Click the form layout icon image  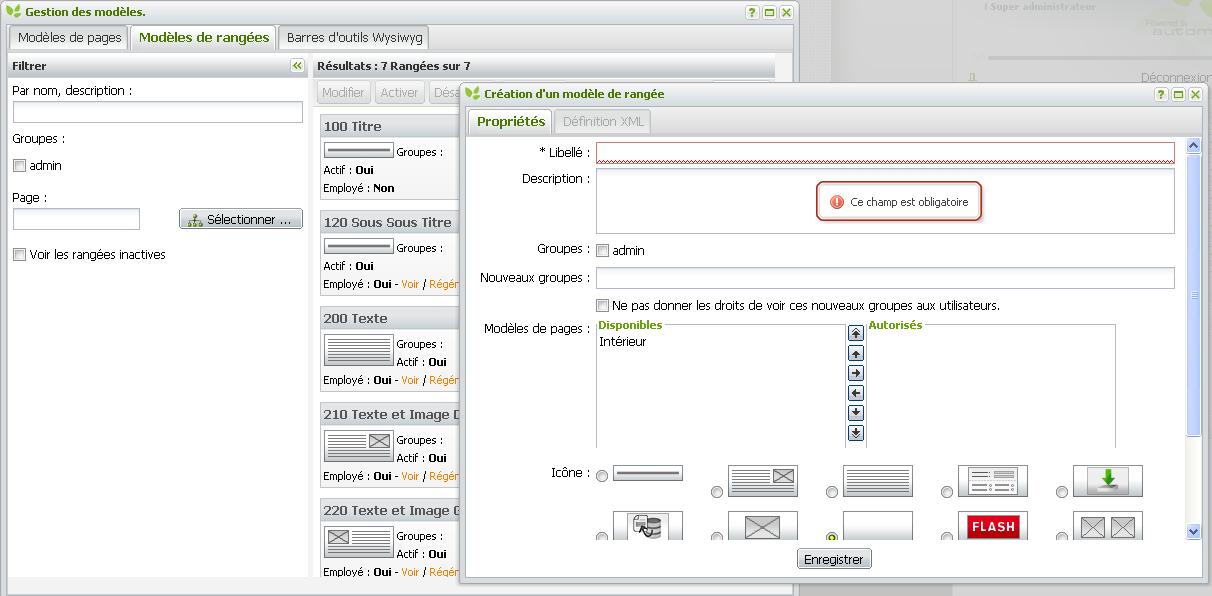tap(993, 481)
